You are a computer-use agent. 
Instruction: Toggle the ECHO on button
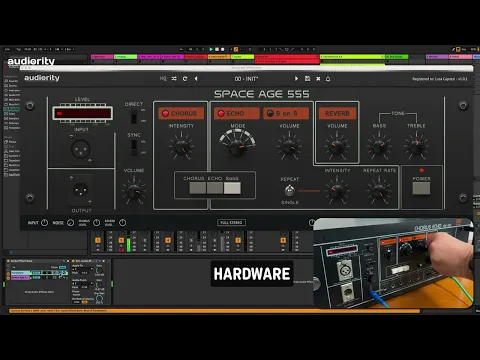click(x=237, y=113)
